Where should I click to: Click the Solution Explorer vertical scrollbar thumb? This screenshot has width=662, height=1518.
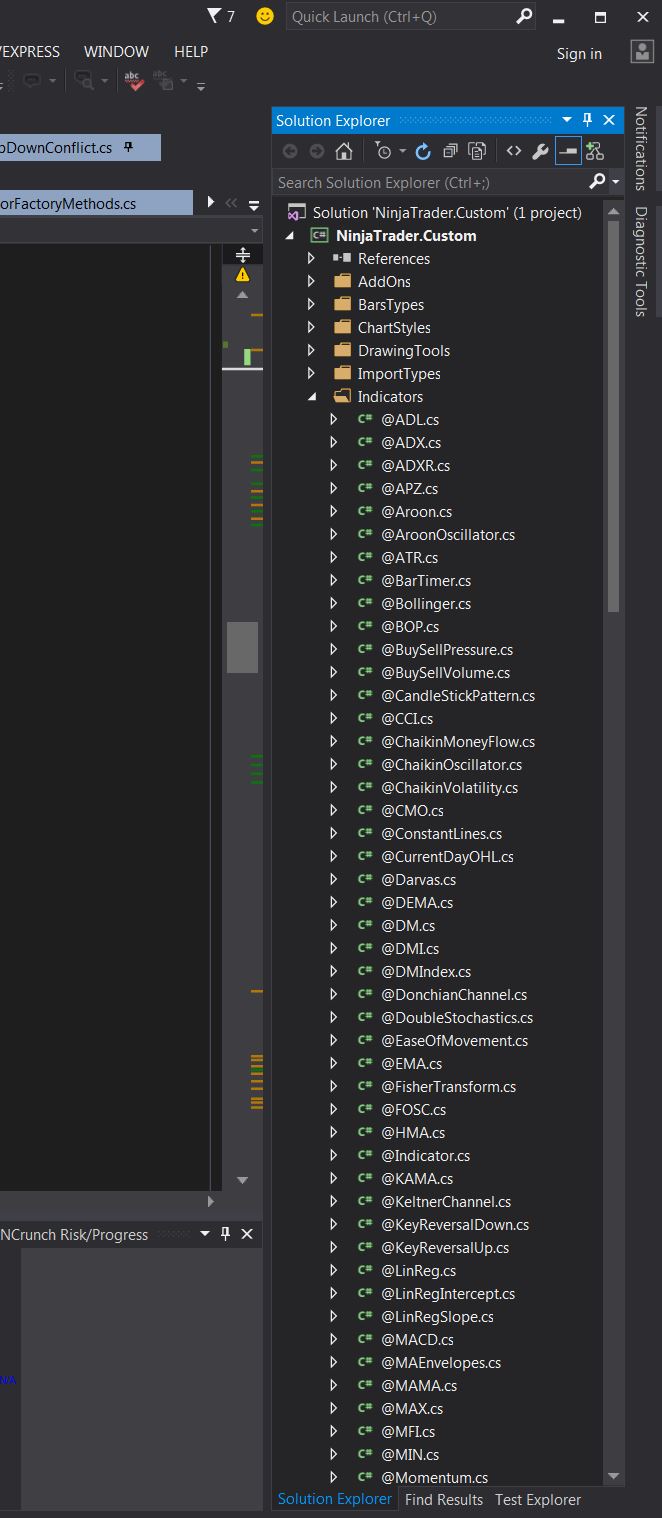[x=613, y=416]
